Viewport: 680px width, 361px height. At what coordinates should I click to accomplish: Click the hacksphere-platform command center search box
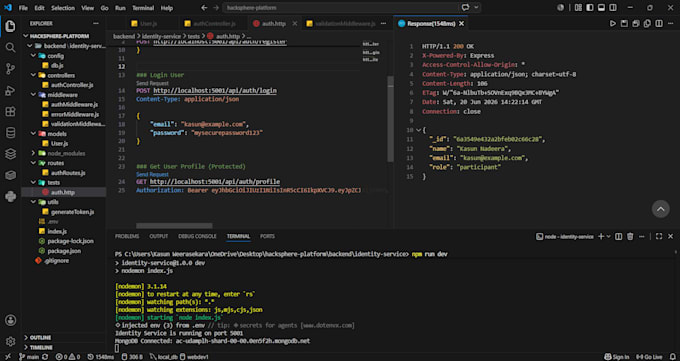pos(340,8)
